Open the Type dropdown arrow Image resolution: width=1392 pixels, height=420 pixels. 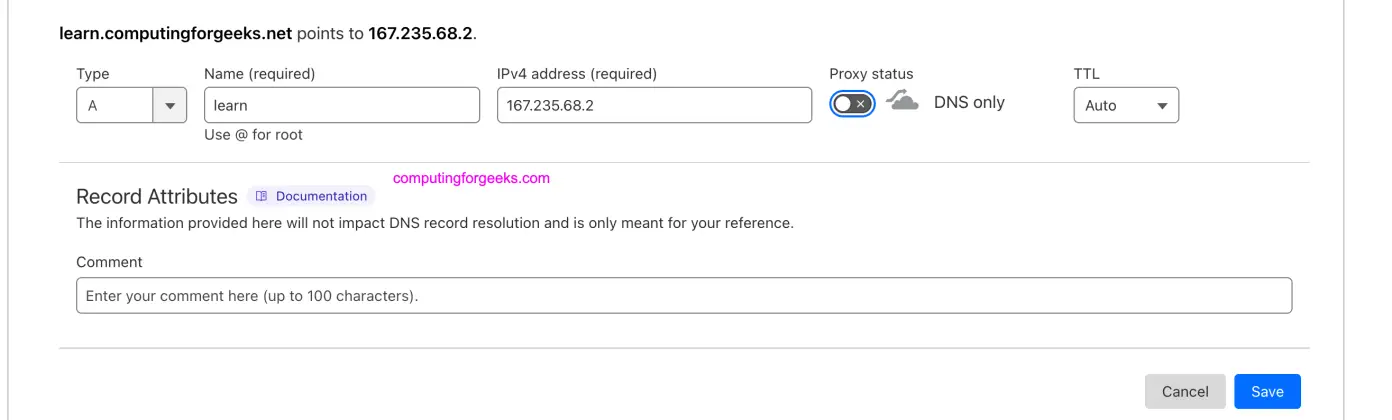170,105
